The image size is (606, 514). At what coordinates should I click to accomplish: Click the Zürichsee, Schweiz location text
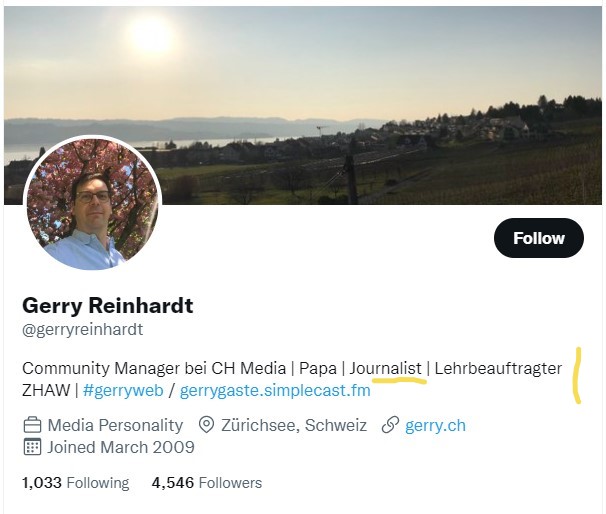tap(294, 425)
